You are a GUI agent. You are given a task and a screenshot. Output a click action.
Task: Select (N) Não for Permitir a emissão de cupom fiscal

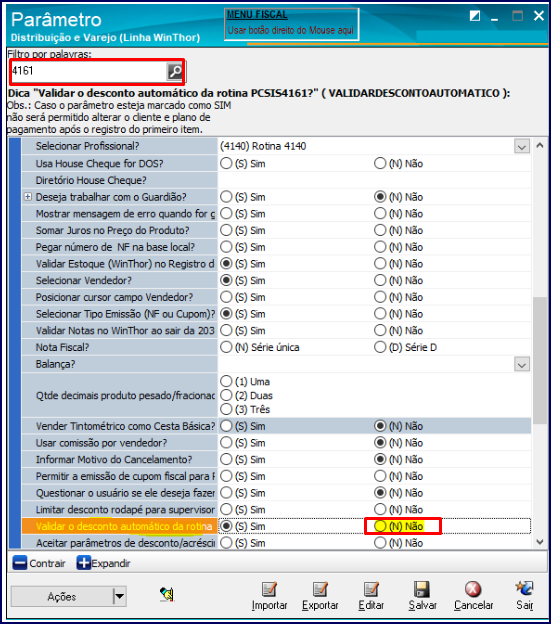380,476
